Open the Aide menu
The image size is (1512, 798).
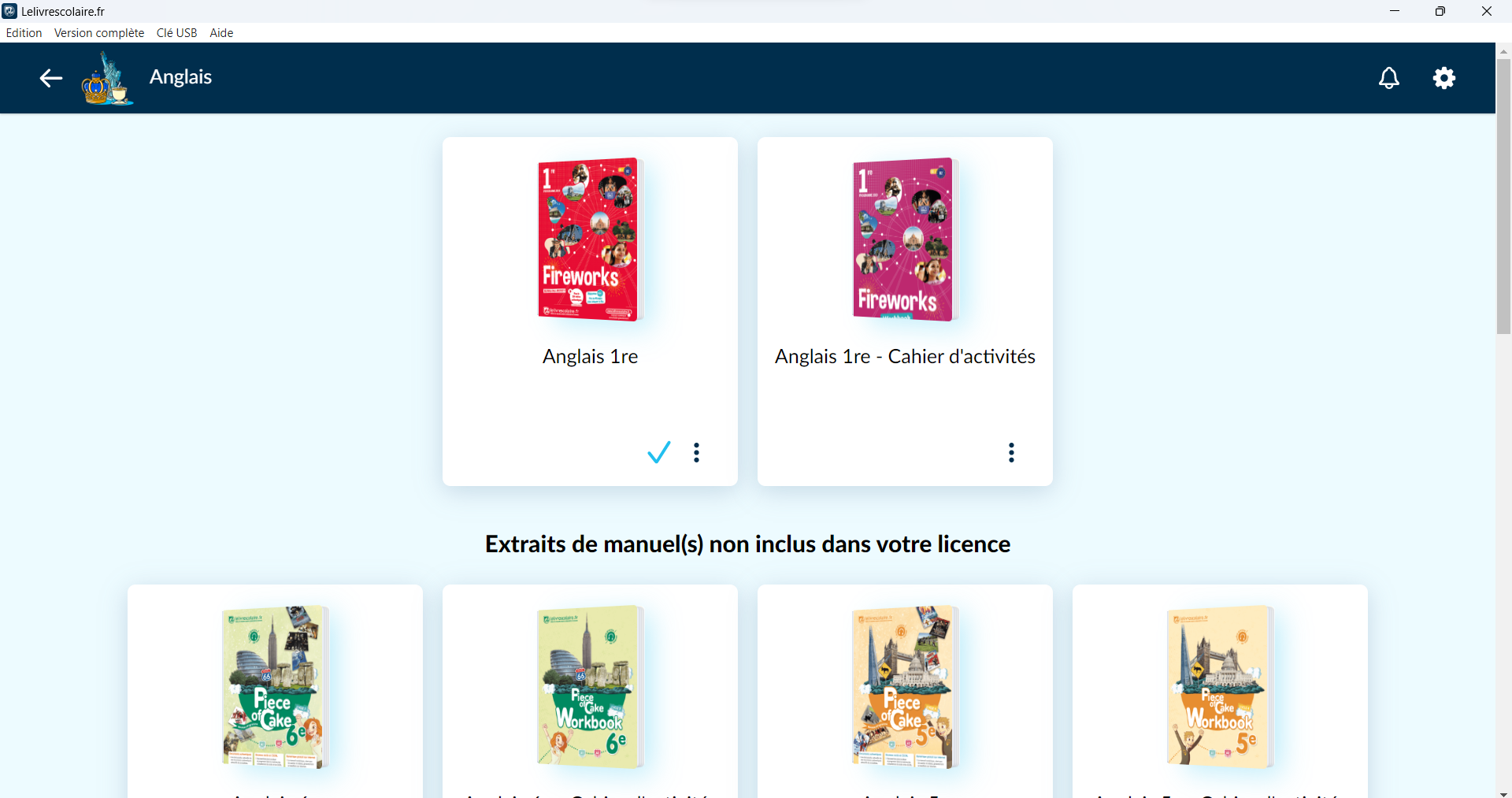[221, 33]
